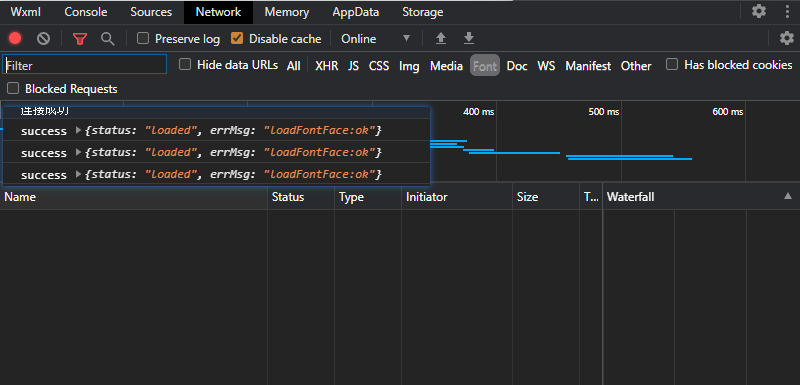Uncheck the Disable cache checkbox
800x385 pixels.
coord(237,38)
